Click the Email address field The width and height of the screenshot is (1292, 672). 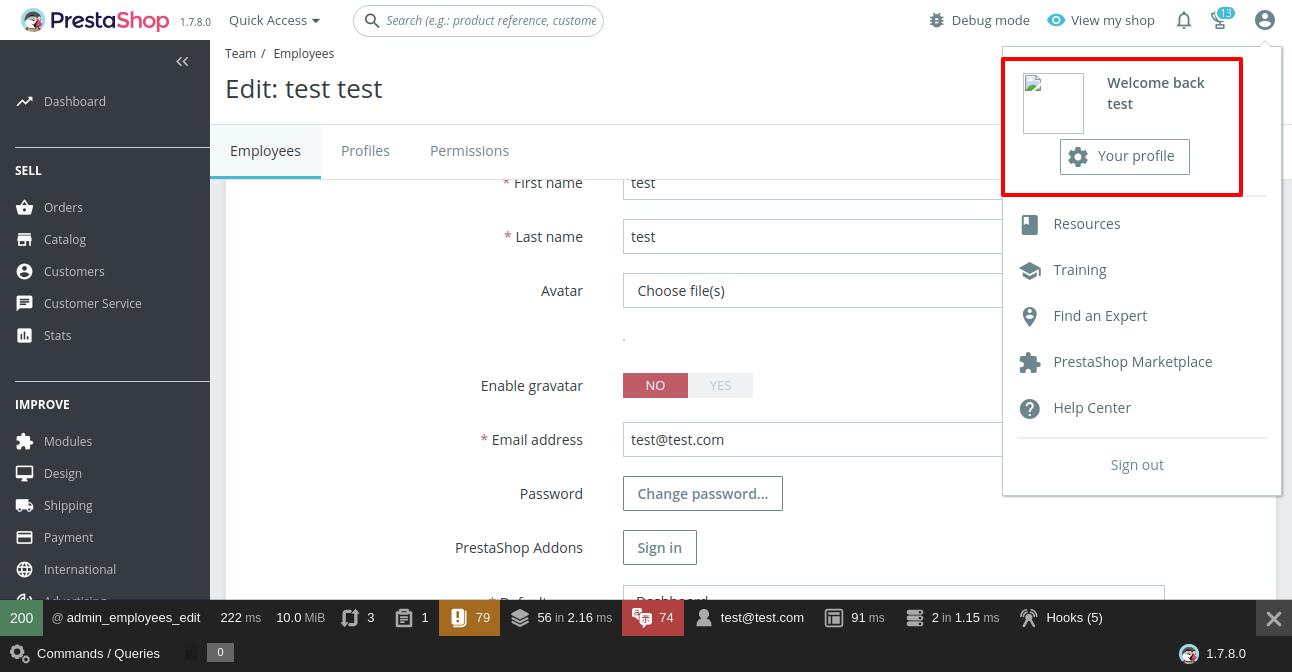coord(812,440)
